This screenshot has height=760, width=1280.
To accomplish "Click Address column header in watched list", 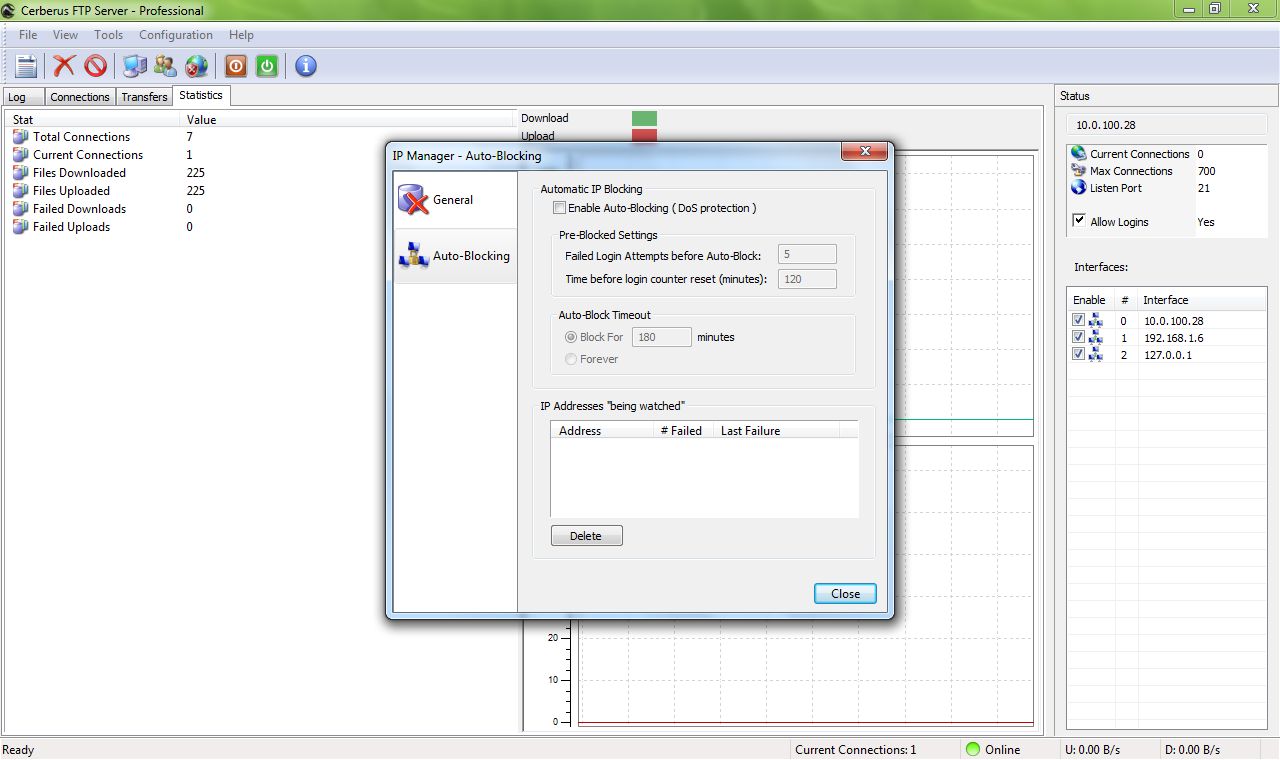I will pyautogui.click(x=600, y=431).
